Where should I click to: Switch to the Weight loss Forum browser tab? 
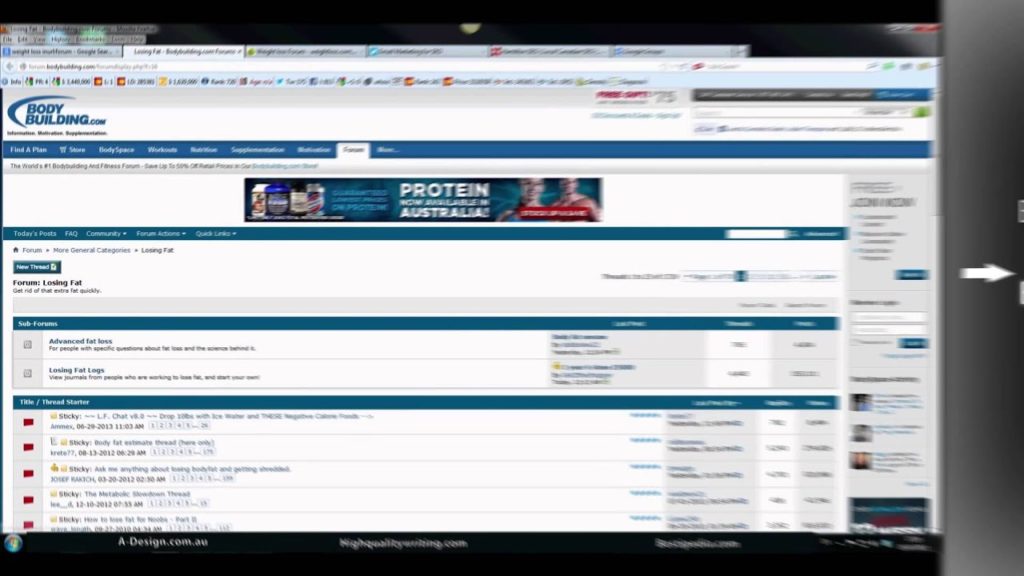coord(305,52)
